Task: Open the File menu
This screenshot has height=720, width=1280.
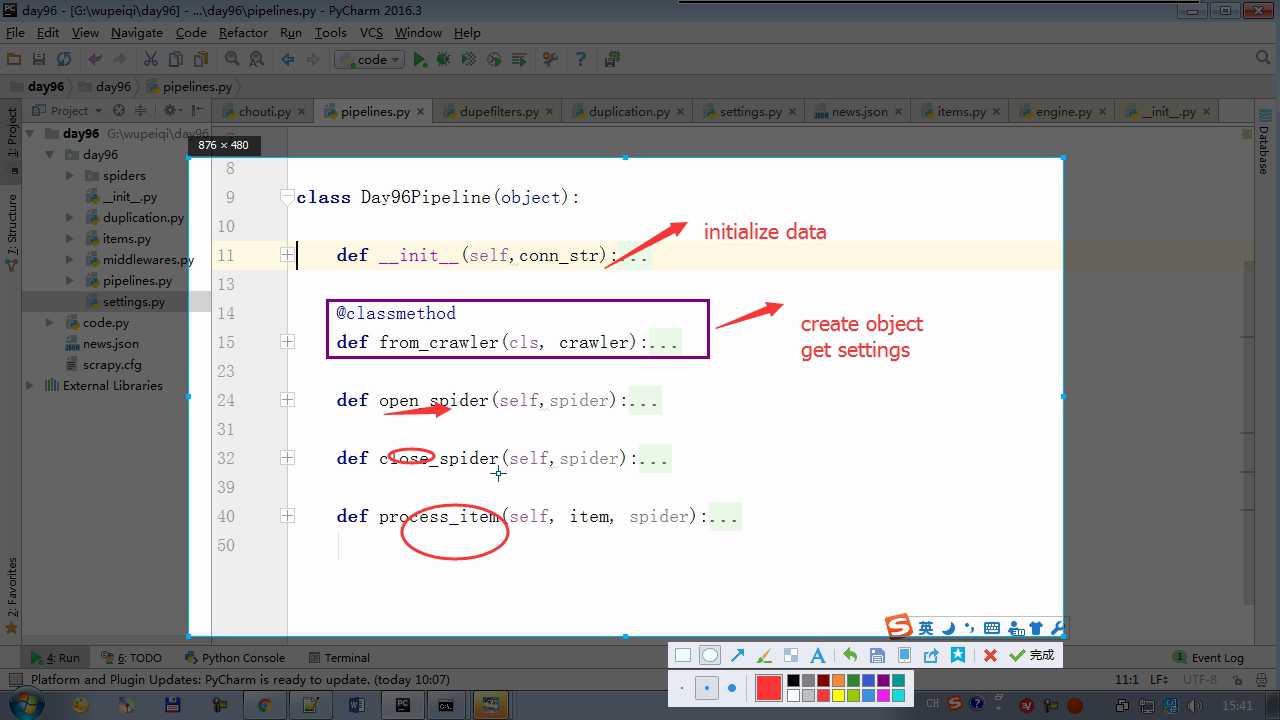Action: click(15, 32)
